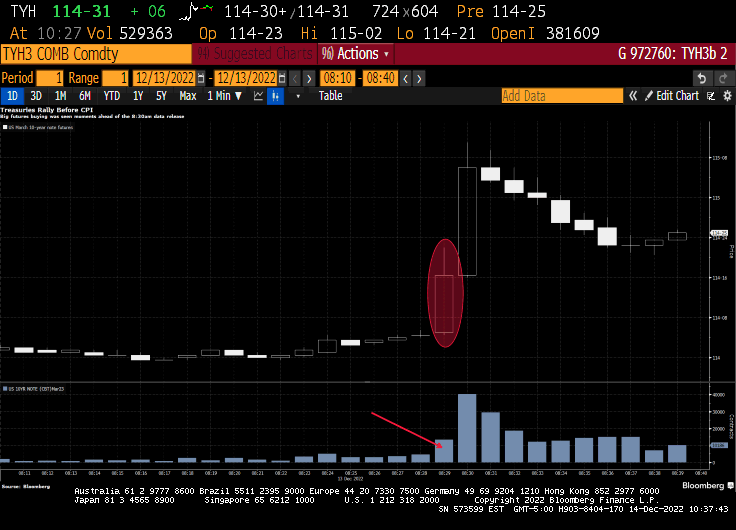Click the Bloomberg logo icon at bottom right
The width and height of the screenshot is (736, 530).
tap(730, 485)
